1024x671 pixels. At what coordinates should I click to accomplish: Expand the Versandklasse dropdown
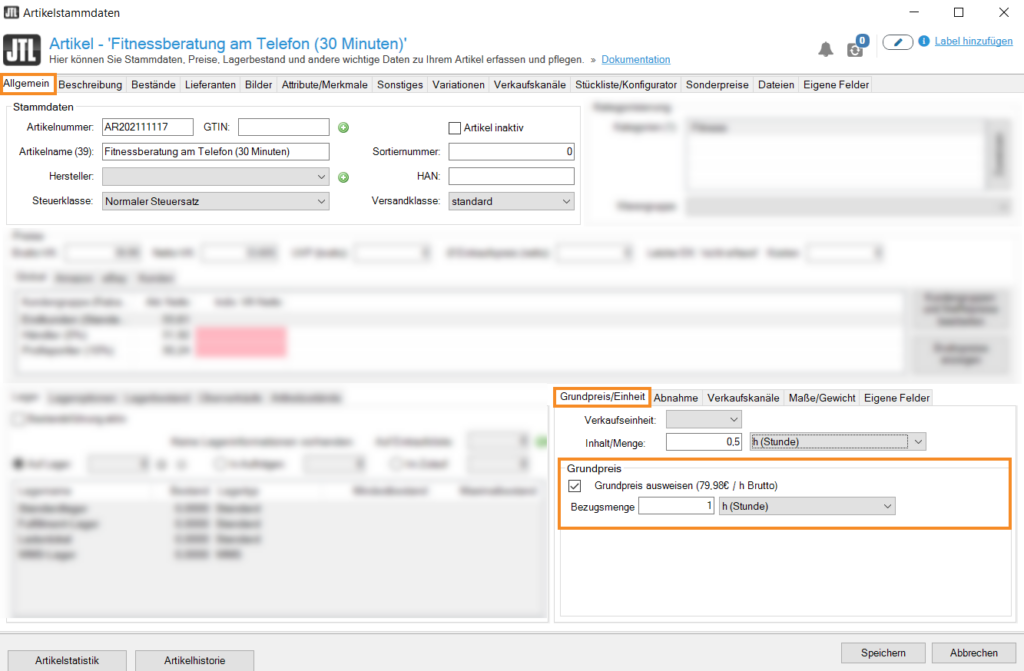point(511,201)
